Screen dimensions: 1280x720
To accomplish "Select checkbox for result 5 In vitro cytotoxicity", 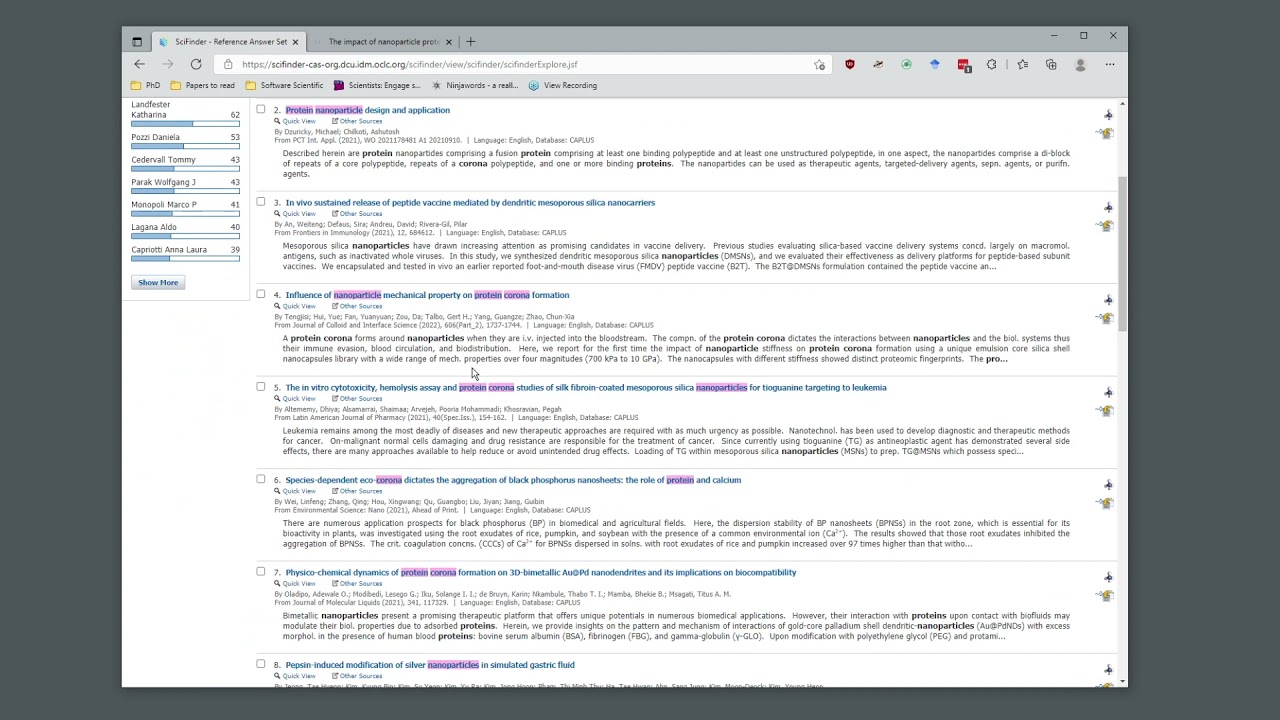I will coord(261,387).
